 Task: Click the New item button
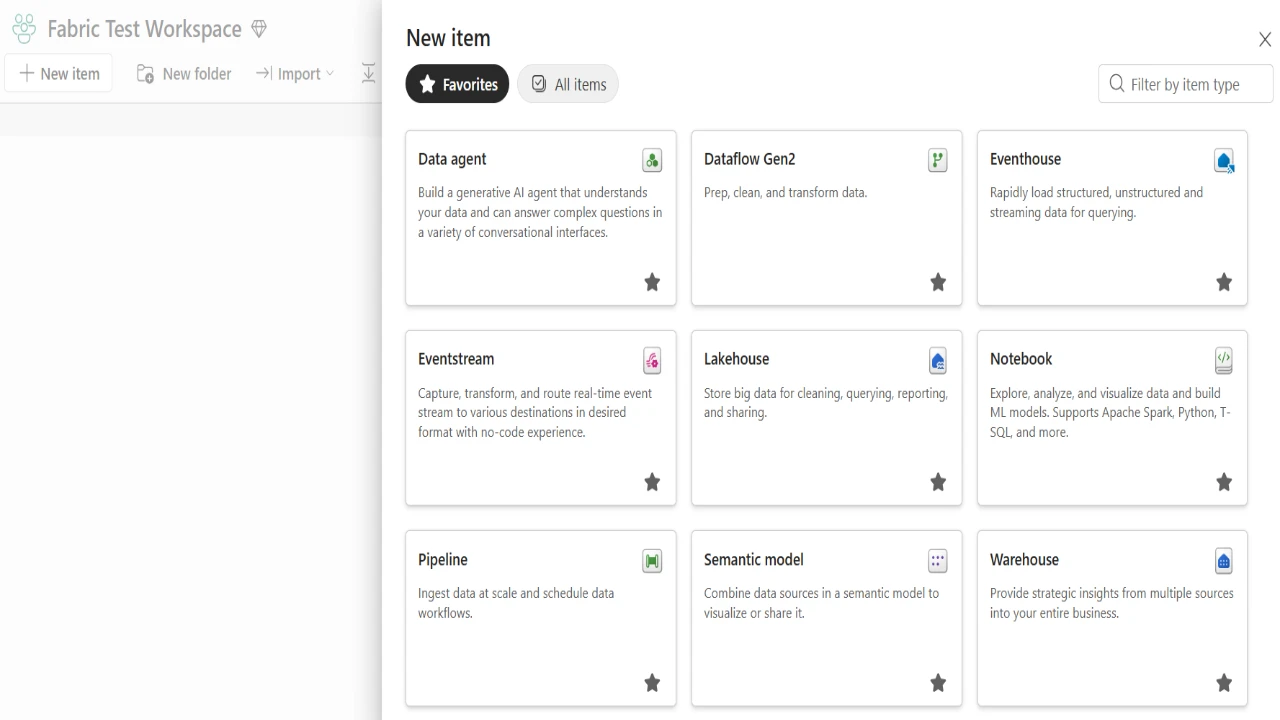(59, 73)
